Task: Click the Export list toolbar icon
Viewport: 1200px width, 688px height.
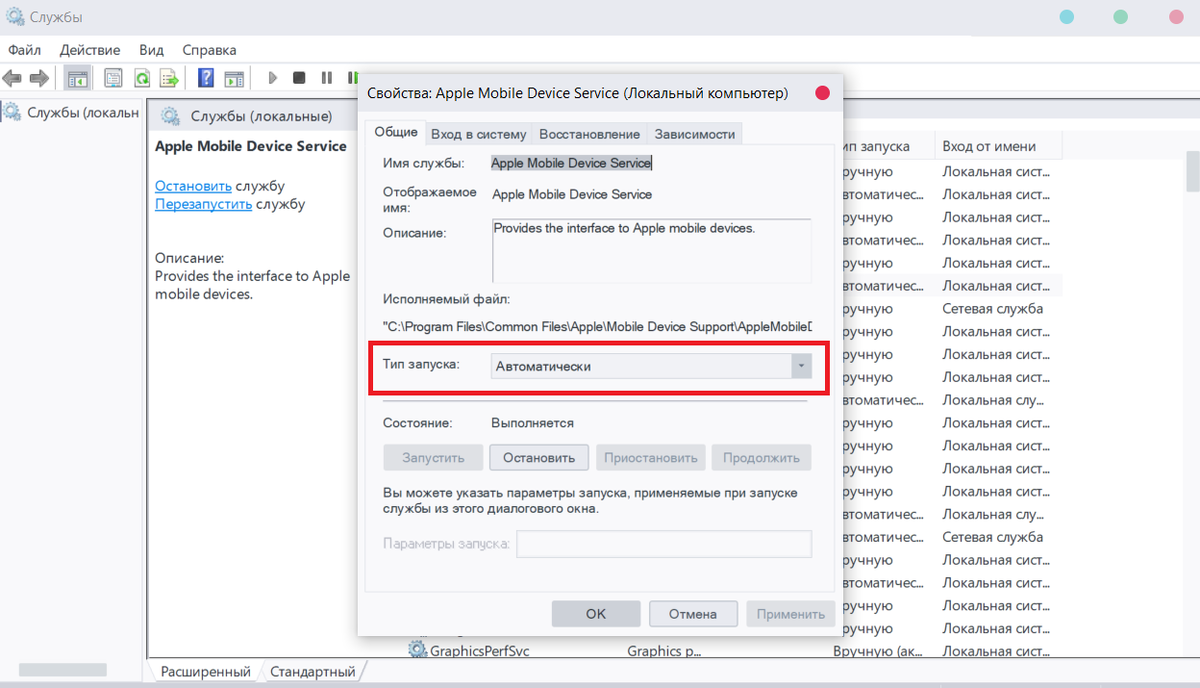Action: pyautogui.click(x=171, y=78)
